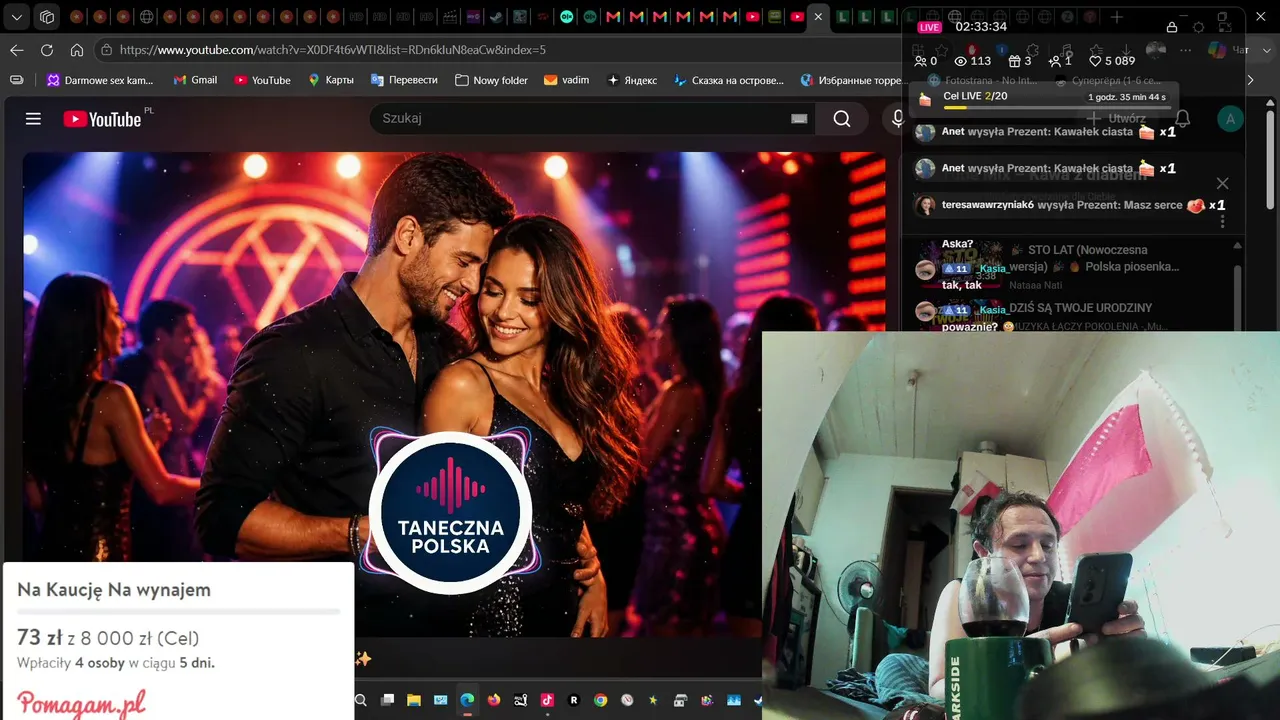Launch Google Chrome from the taskbar
1280x720 pixels.
point(600,700)
